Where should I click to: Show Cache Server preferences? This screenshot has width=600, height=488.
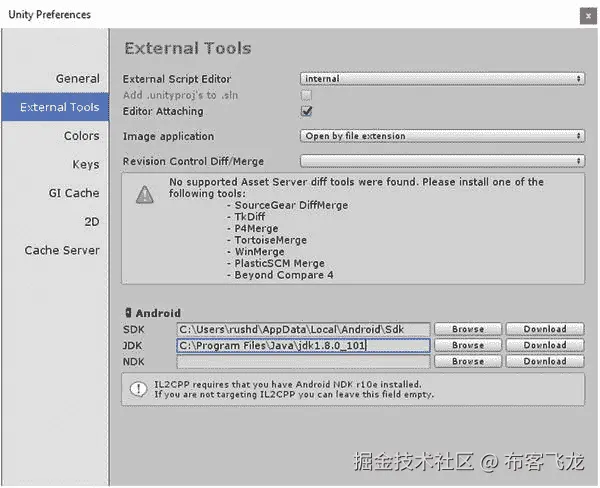(62, 250)
